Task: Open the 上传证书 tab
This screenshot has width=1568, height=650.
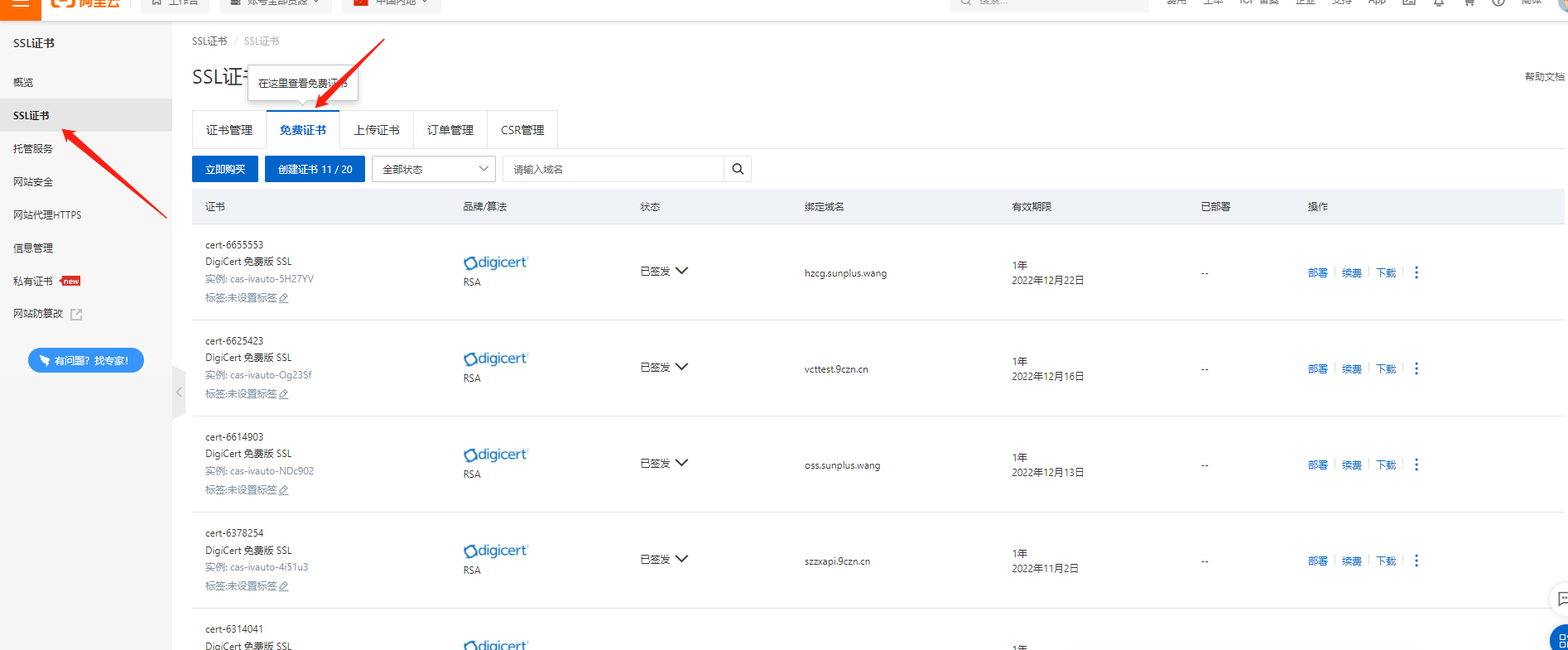Action: tap(377, 130)
